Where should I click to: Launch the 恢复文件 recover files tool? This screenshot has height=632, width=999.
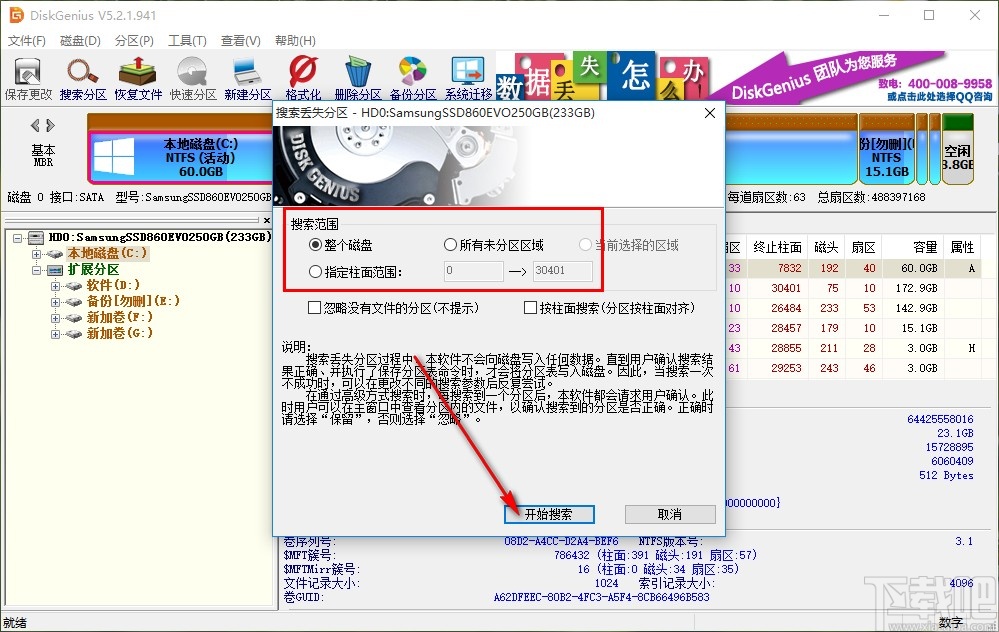click(x=138, y=78)
